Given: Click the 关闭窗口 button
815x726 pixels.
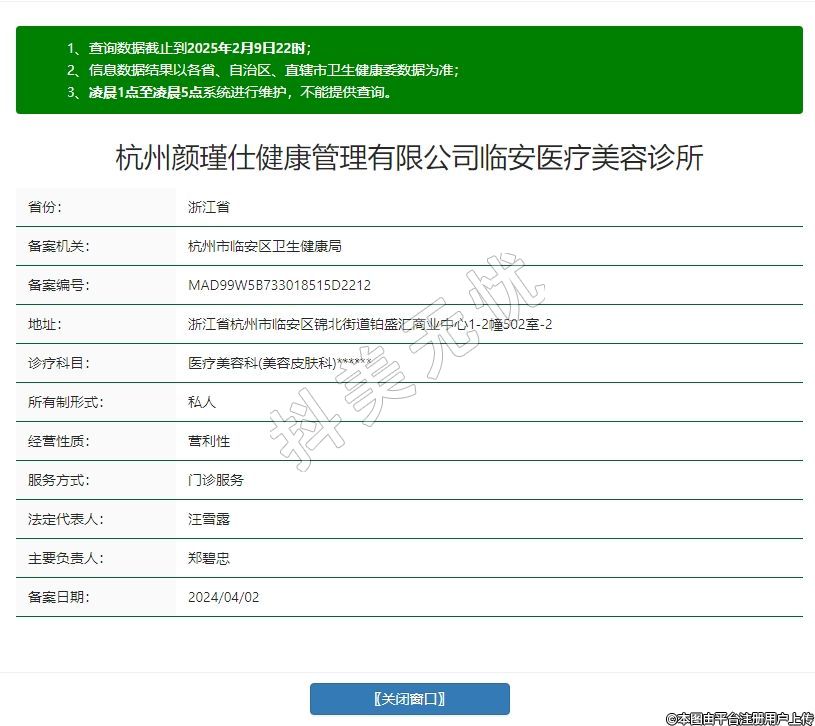Looking at the screenshot, I should (409, 699).
